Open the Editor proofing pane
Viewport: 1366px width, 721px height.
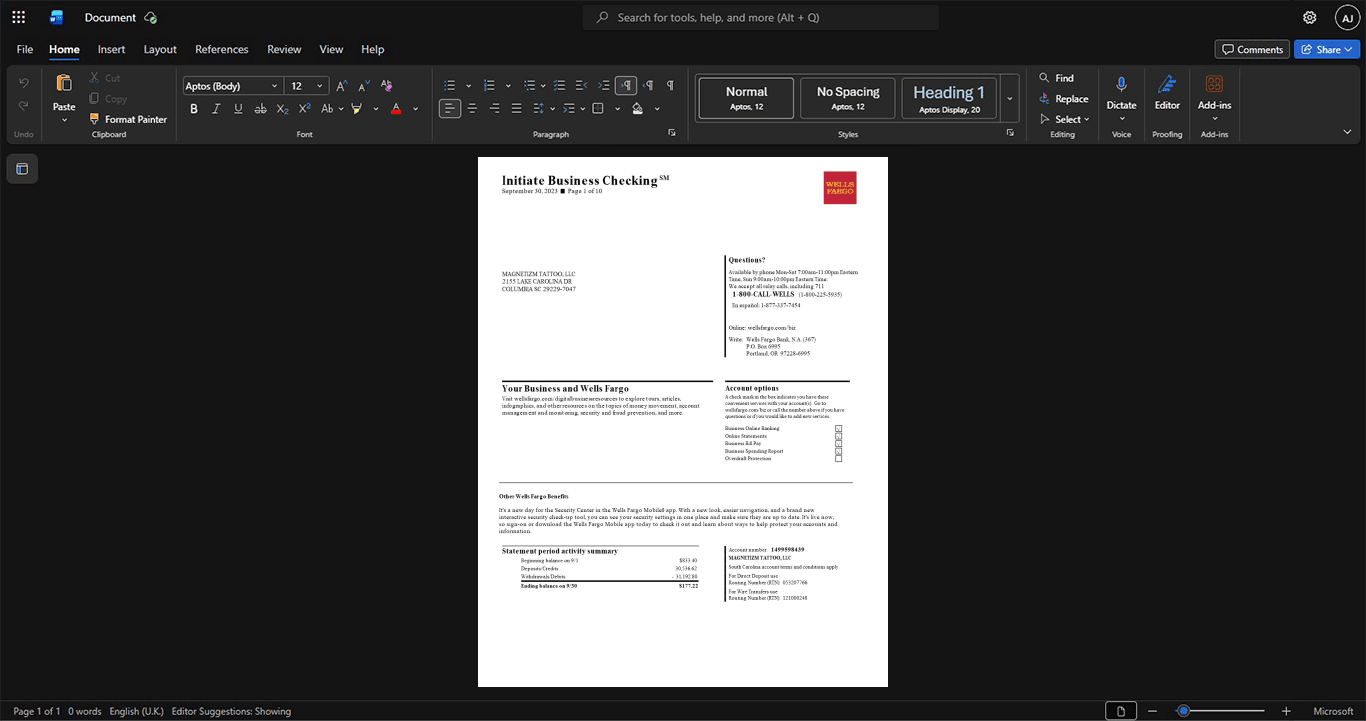1167,91
